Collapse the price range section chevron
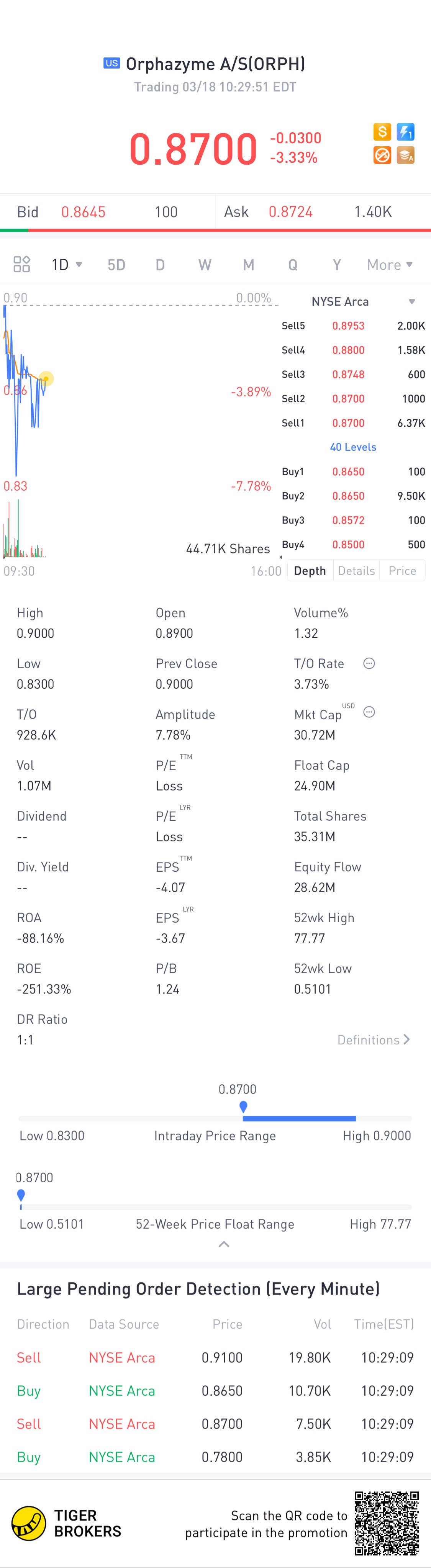This screenshot has height=1568, width=431. coord(224,1244)
